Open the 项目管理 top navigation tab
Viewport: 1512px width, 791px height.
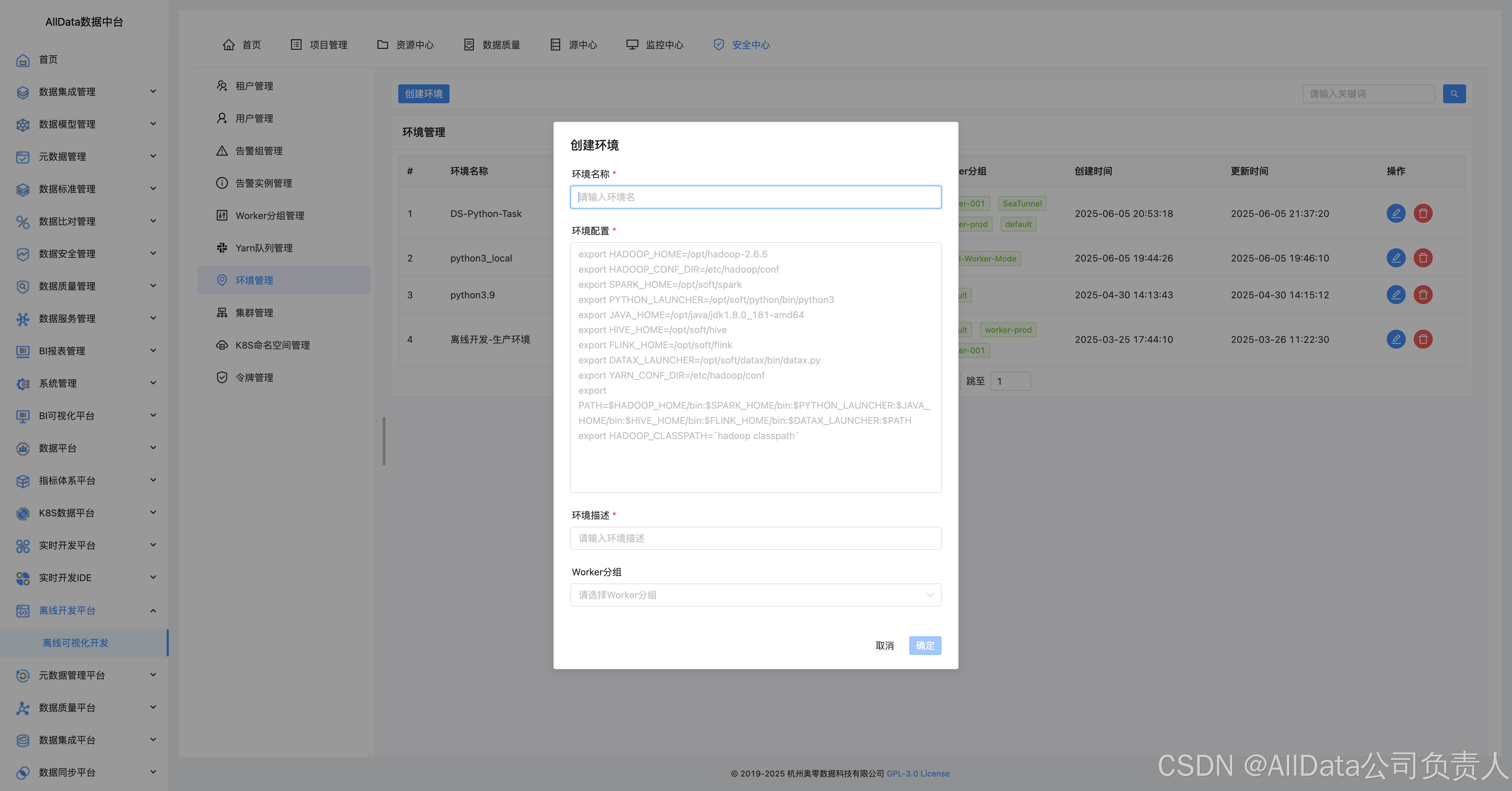(x=319, y=45)
